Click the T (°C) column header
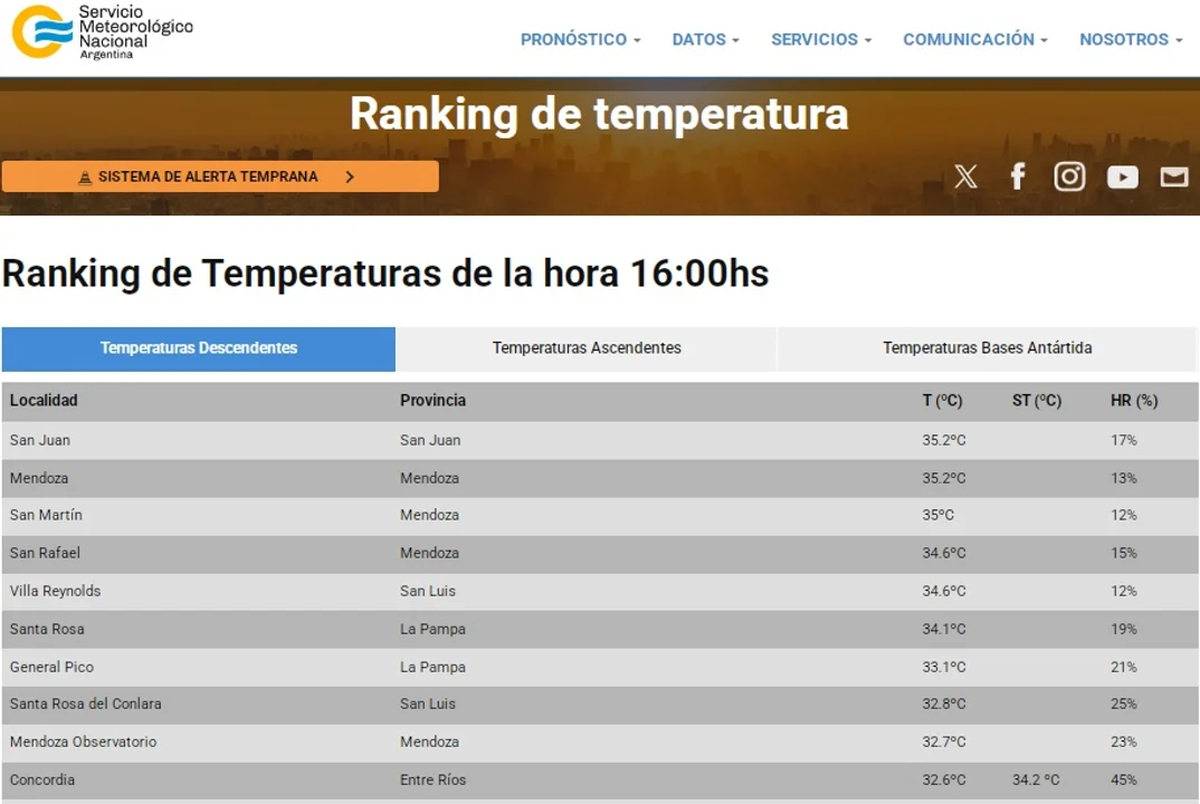The image size is (1200, 804). (x=942, y=400)
